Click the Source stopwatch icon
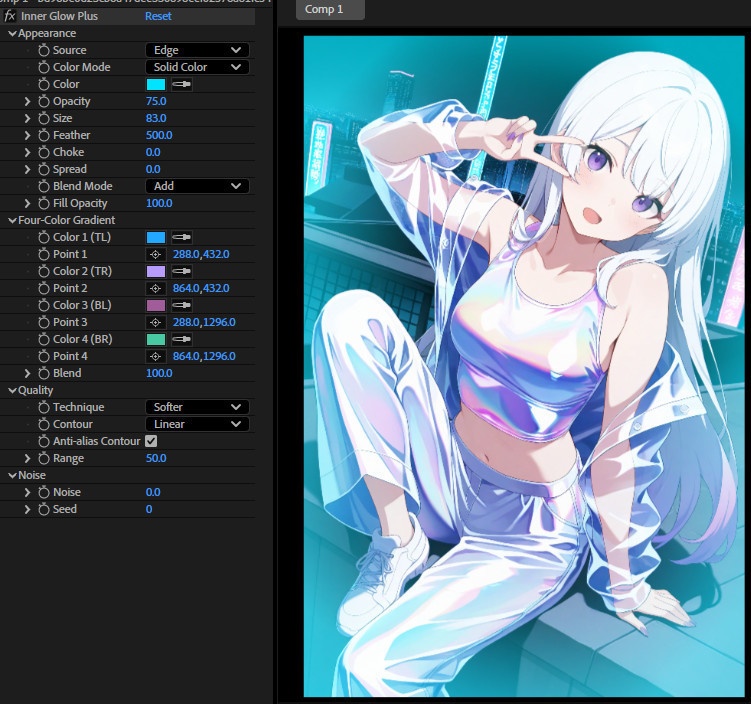 coord(44,50)
